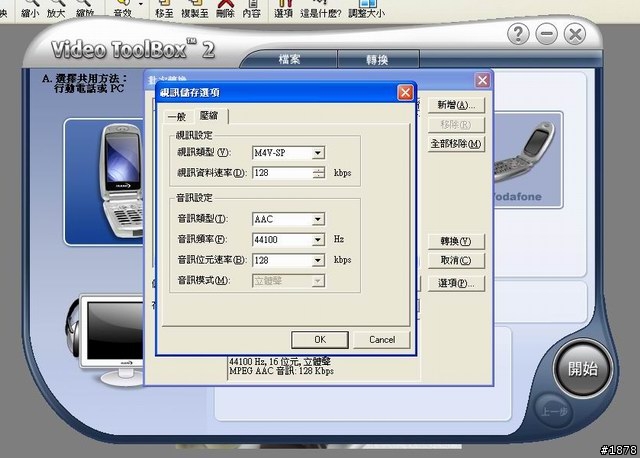Click the 視訊資料速率 spinner arrows
This screenshot has width=640, height=458.
pyautogui.click(x=318, y=173)
